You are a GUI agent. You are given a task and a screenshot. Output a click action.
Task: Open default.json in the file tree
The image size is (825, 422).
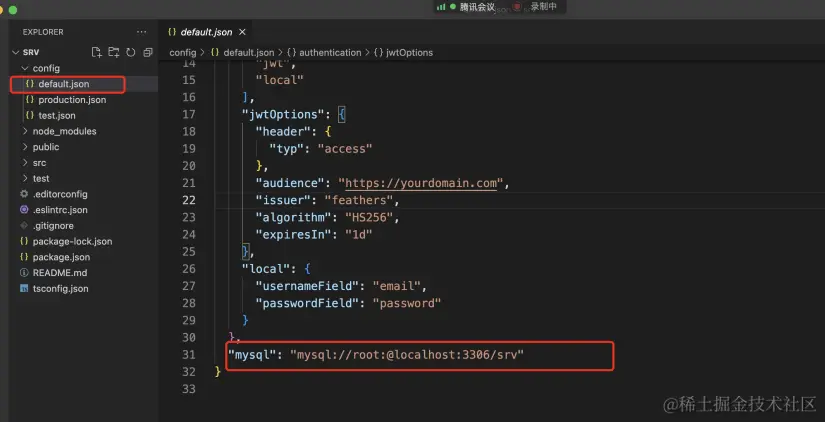[x=64, y=84]
